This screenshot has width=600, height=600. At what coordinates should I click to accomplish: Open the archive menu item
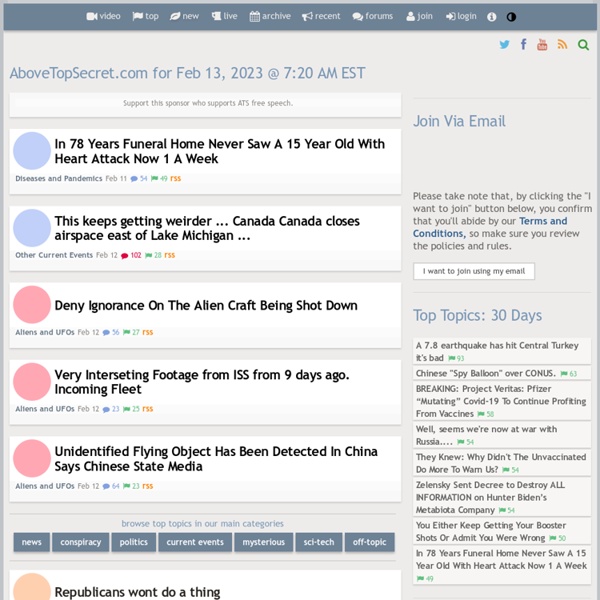click(270, 16)
